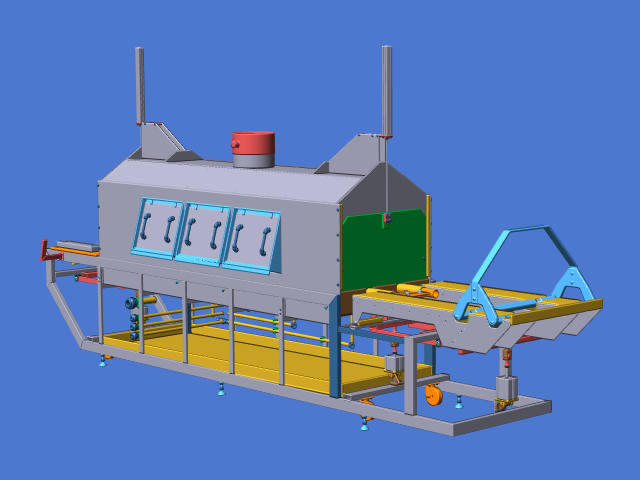The width and height of the screenshot is (640, 480).
Task: Select the tall vertical post on the right
Action: click(386, 90)
